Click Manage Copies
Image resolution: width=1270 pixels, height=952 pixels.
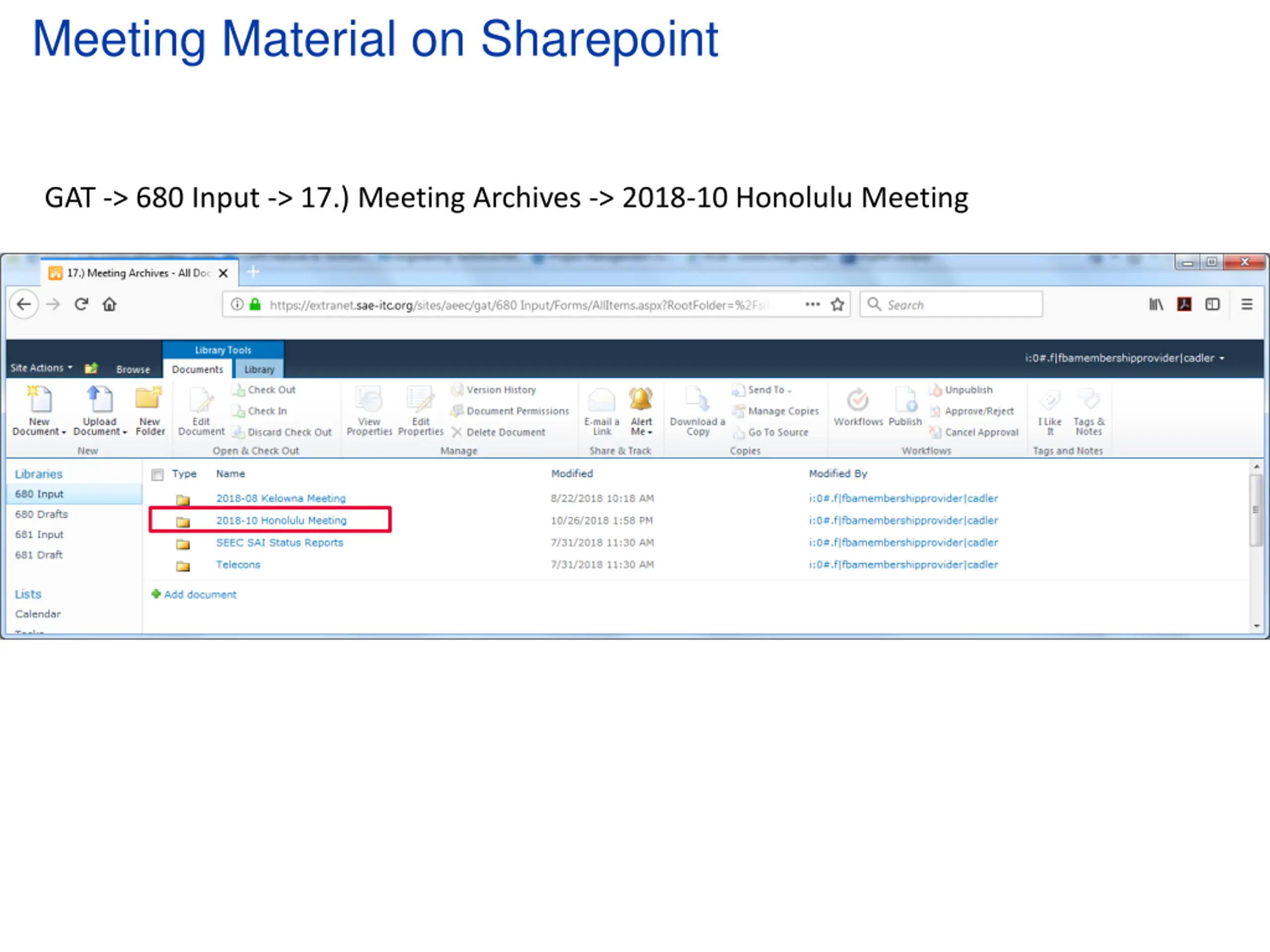pos(776,412)
